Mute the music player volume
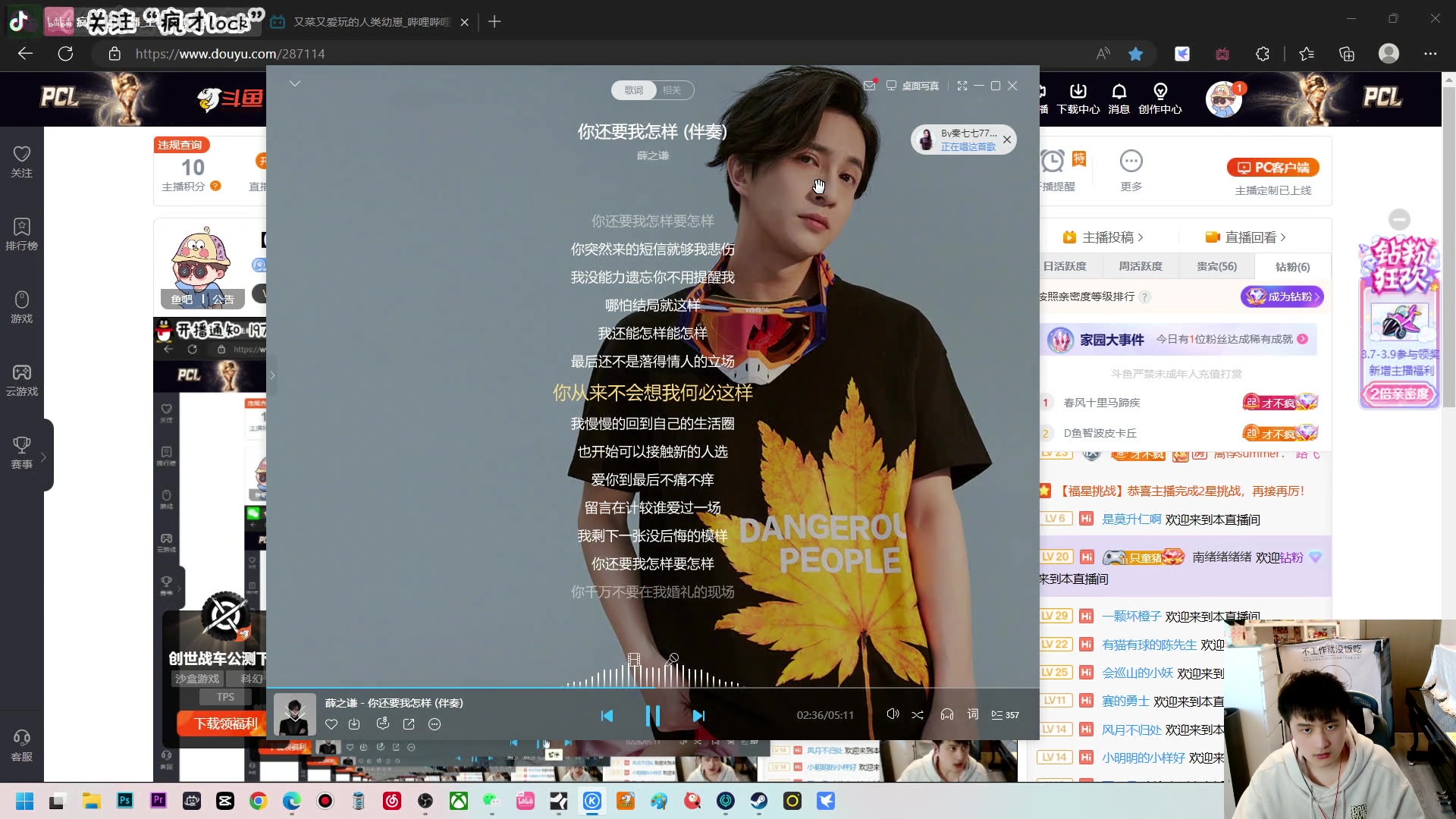 pyautogui.click(x=893, y=714)
